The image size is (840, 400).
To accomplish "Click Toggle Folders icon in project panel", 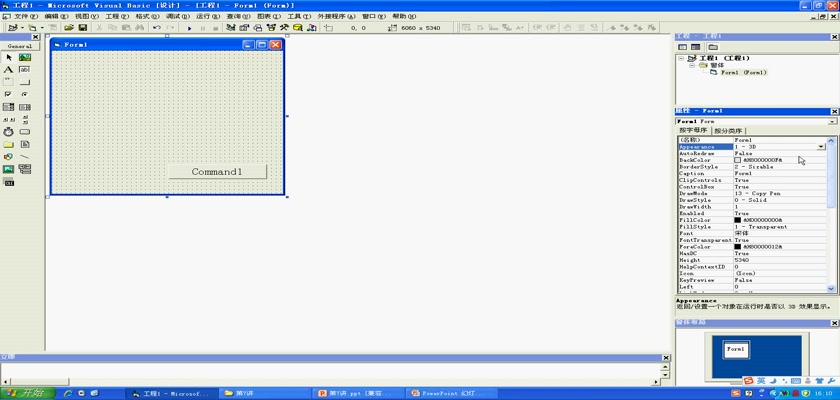I will click(712, 47).
